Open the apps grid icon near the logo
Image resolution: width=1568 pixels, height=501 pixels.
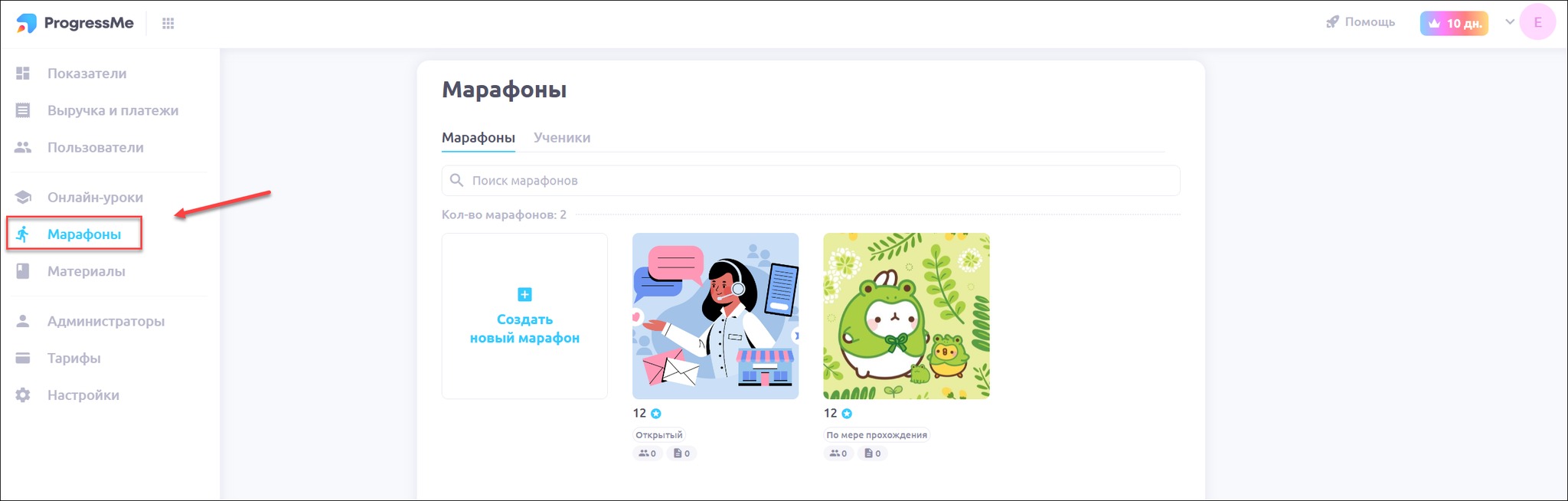168,24
